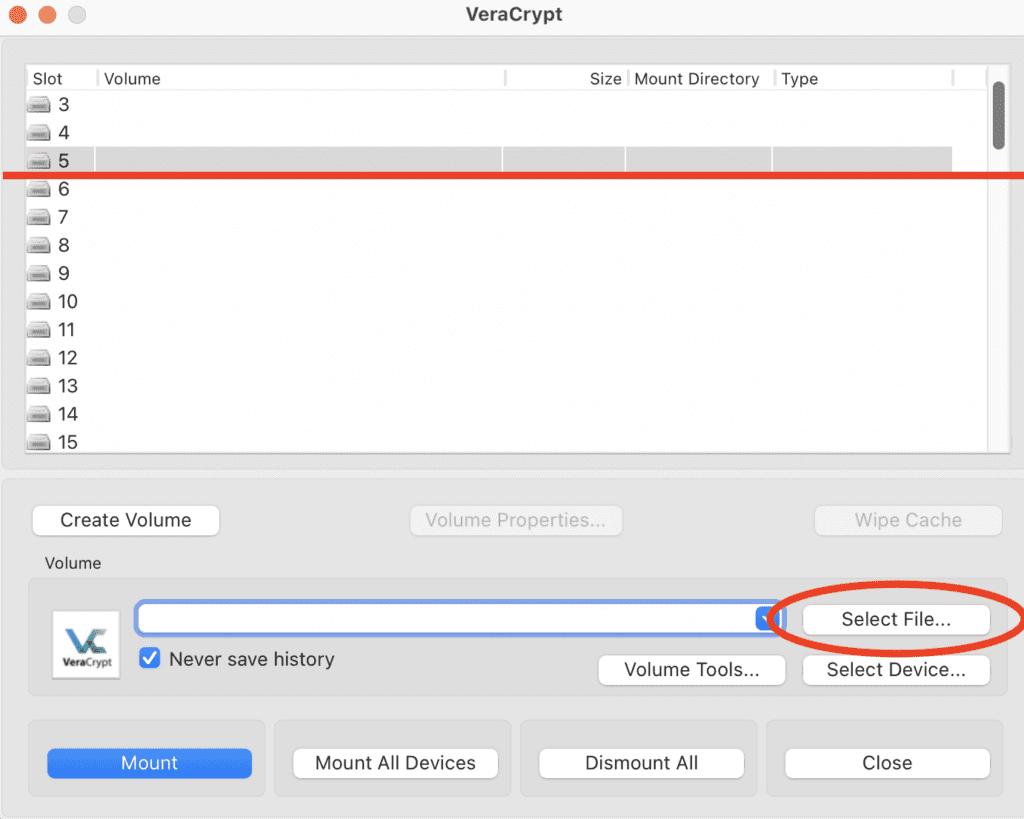Select slot number 9 text

63,273
